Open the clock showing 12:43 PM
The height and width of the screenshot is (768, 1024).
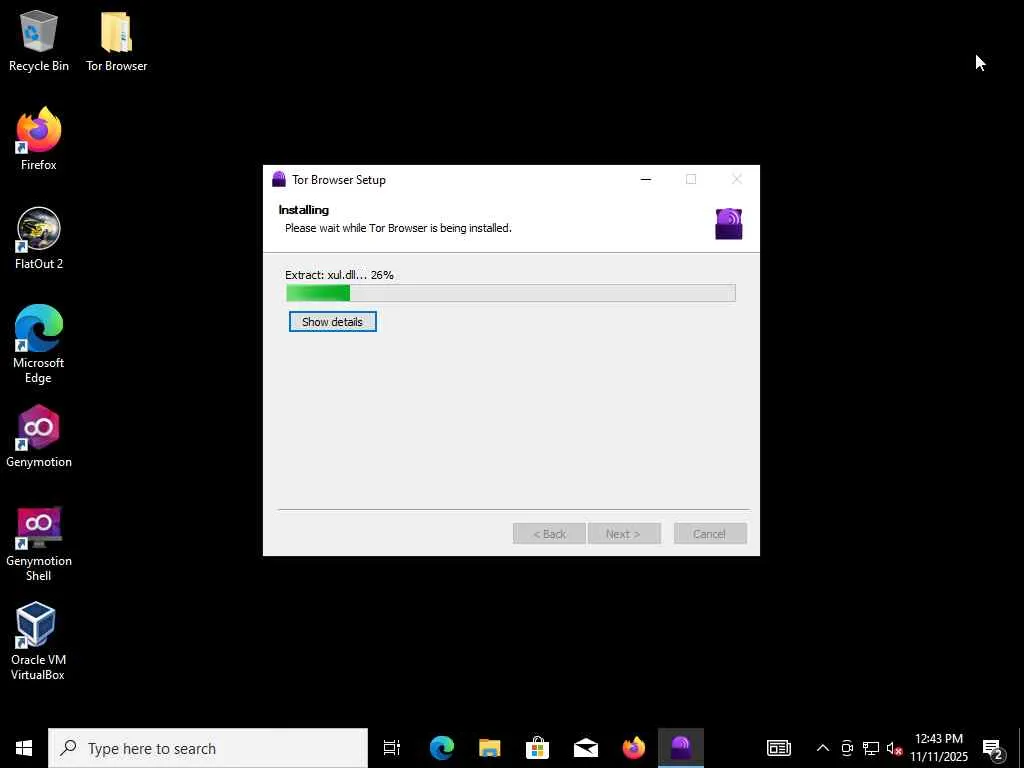(939, 748)
